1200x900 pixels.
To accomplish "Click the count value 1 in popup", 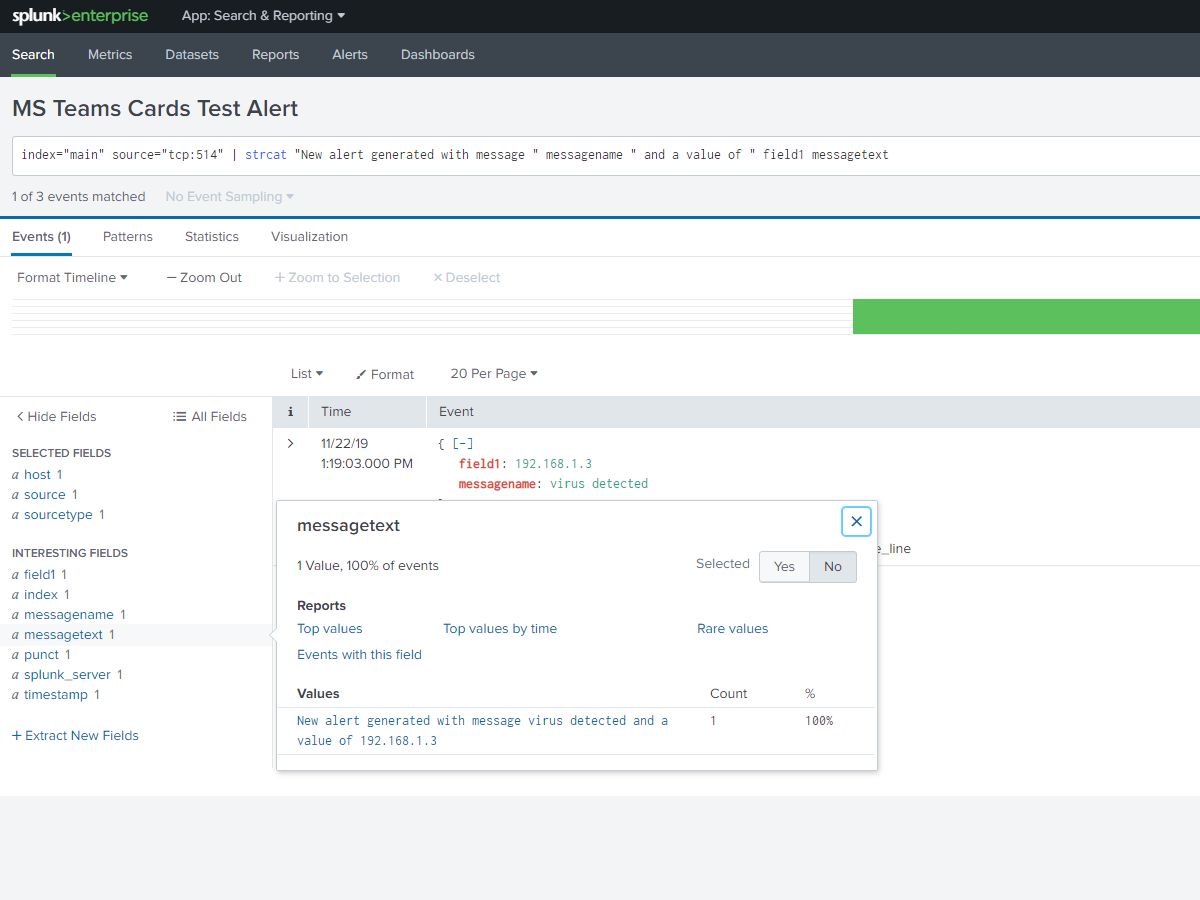I will pos(713,721).
